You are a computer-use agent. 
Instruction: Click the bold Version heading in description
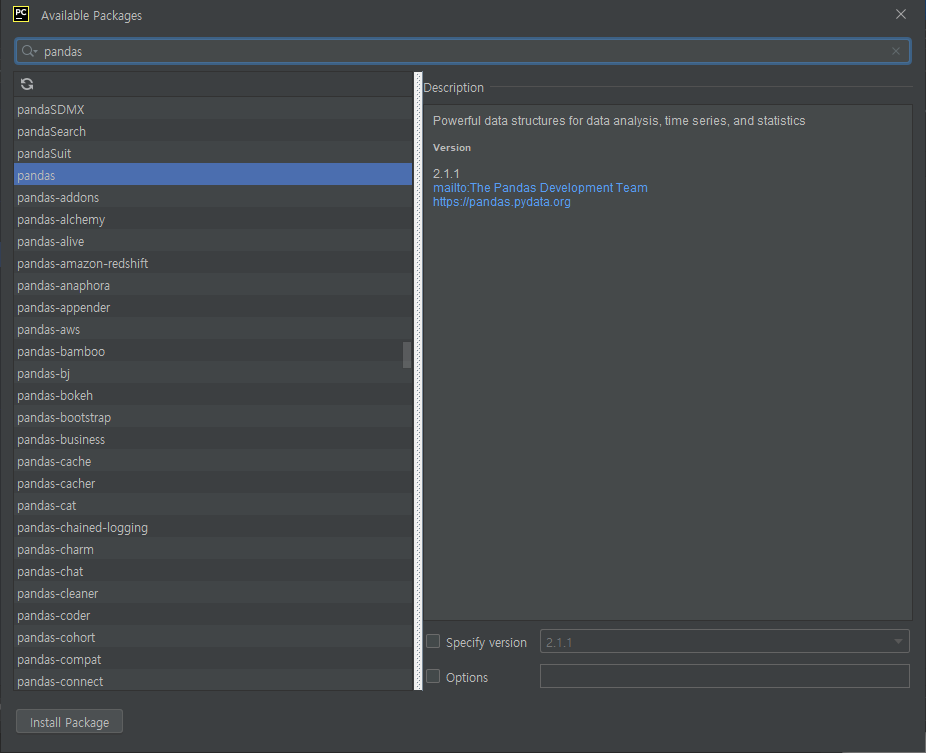[x=452, y=148]
